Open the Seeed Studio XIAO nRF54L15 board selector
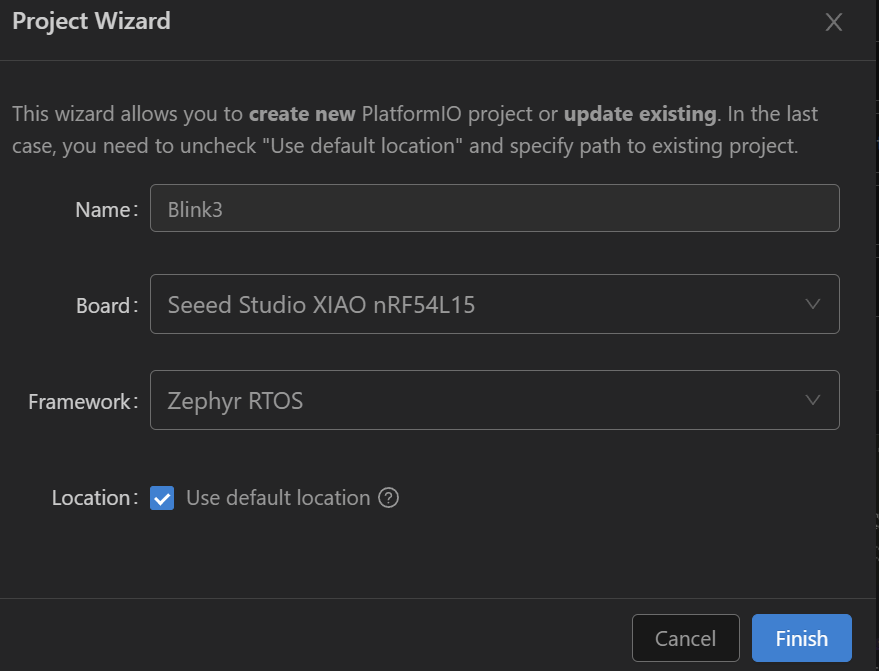 click(494, 304)
